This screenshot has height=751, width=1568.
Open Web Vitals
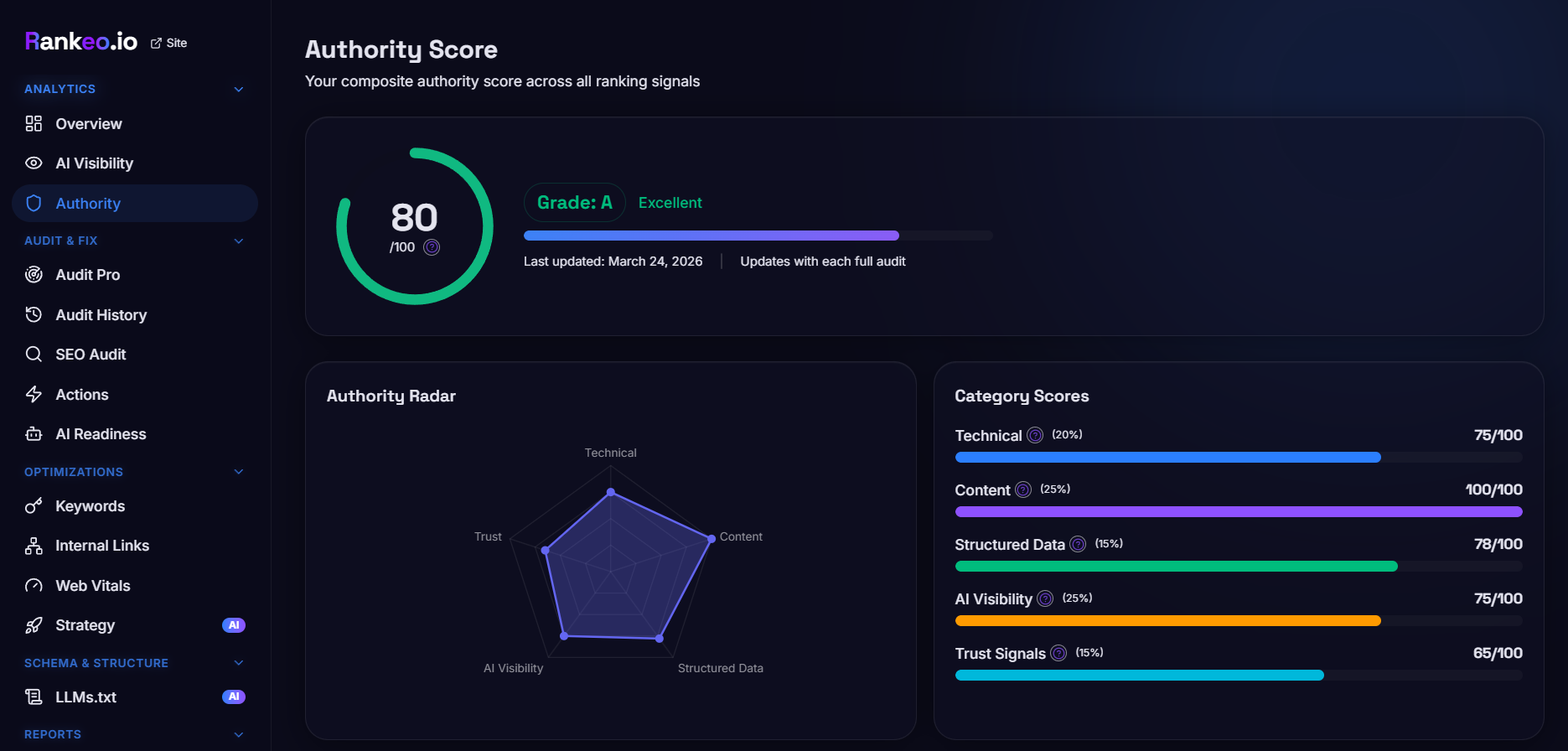[135, 586]
